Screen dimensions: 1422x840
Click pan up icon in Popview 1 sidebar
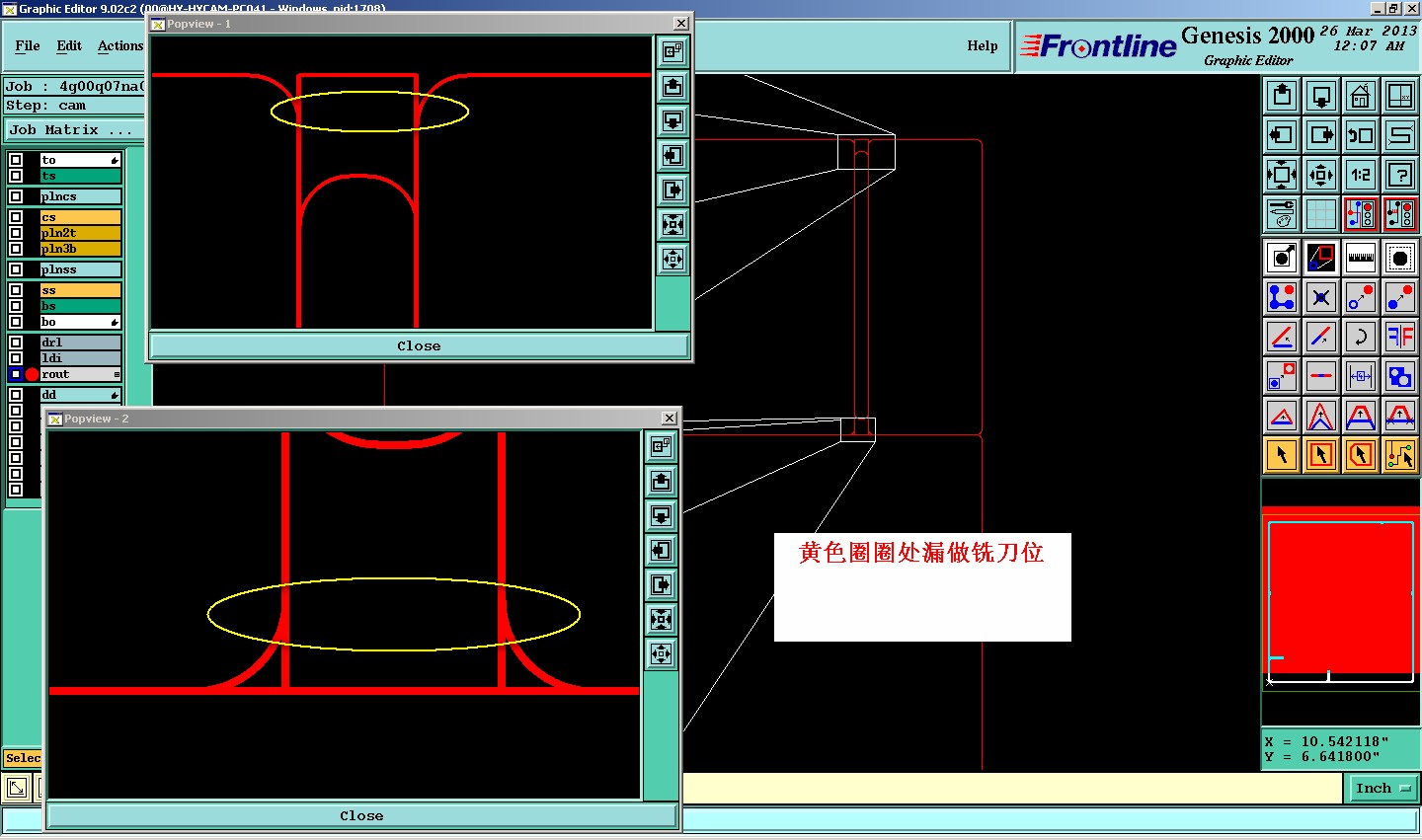pos(672,86)
